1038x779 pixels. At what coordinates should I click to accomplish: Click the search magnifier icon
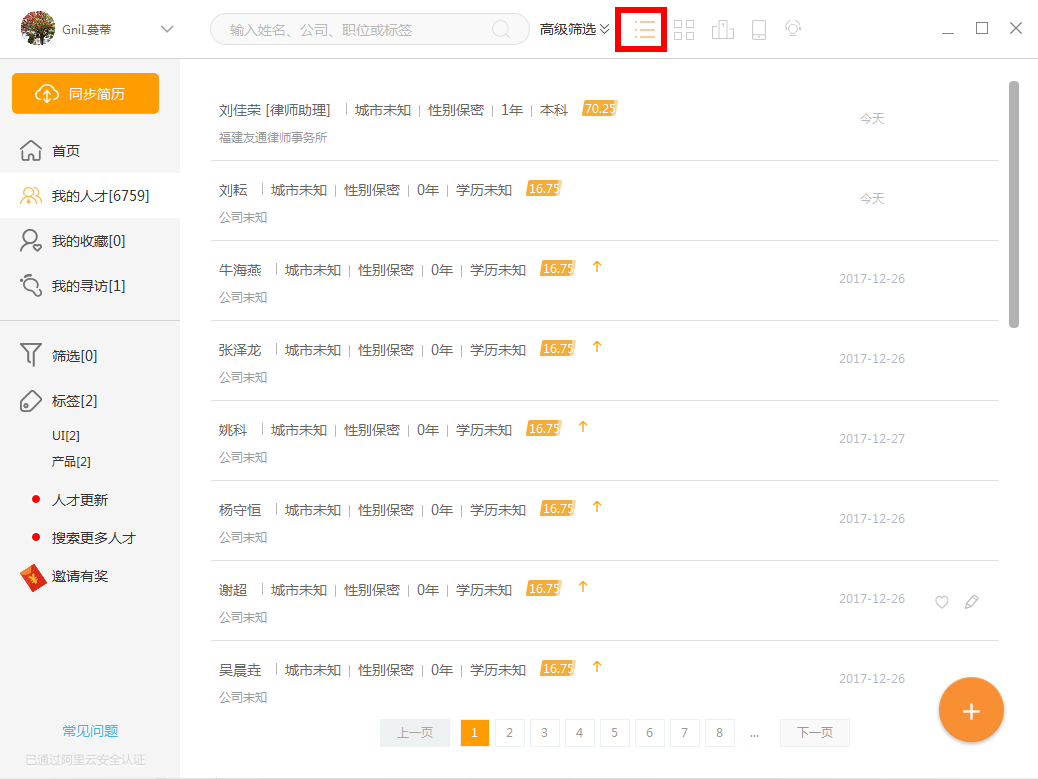(501, 29)
